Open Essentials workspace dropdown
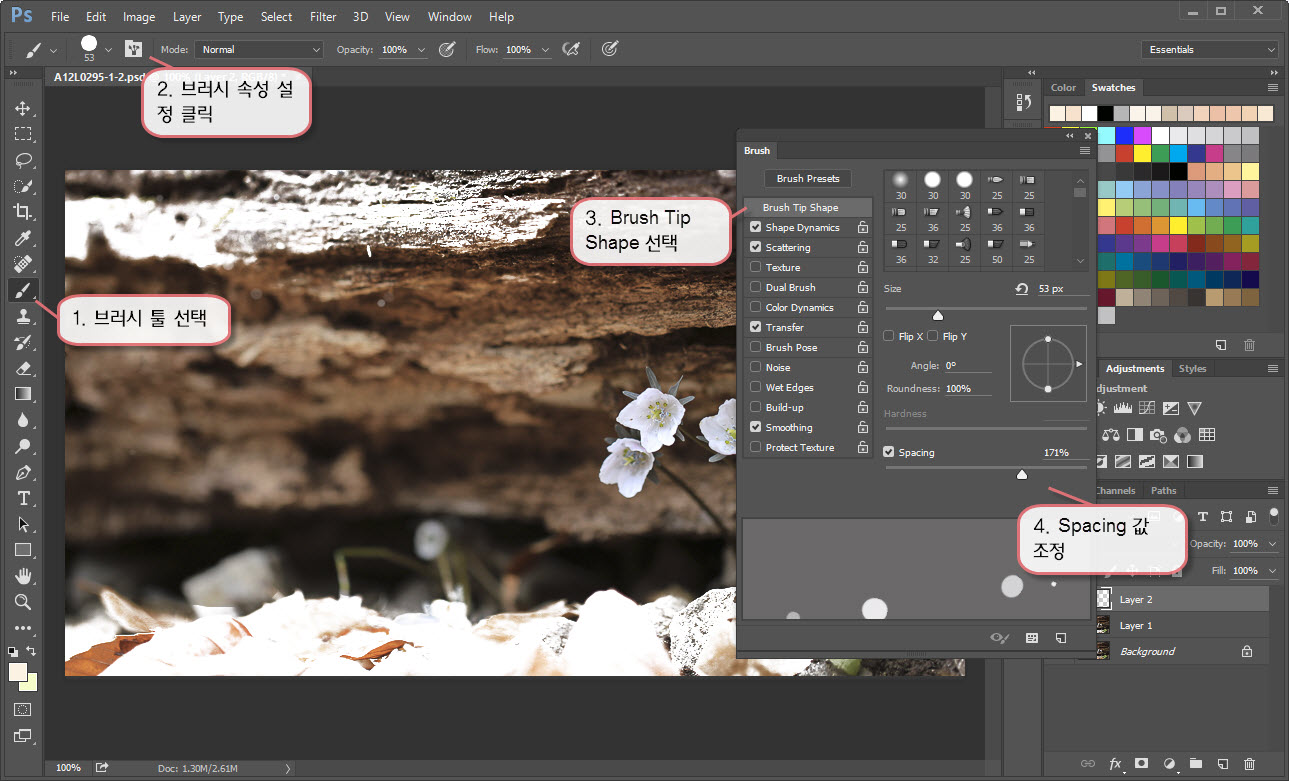The height and width of the screenshot is (781, 1289). point(1210,49)
